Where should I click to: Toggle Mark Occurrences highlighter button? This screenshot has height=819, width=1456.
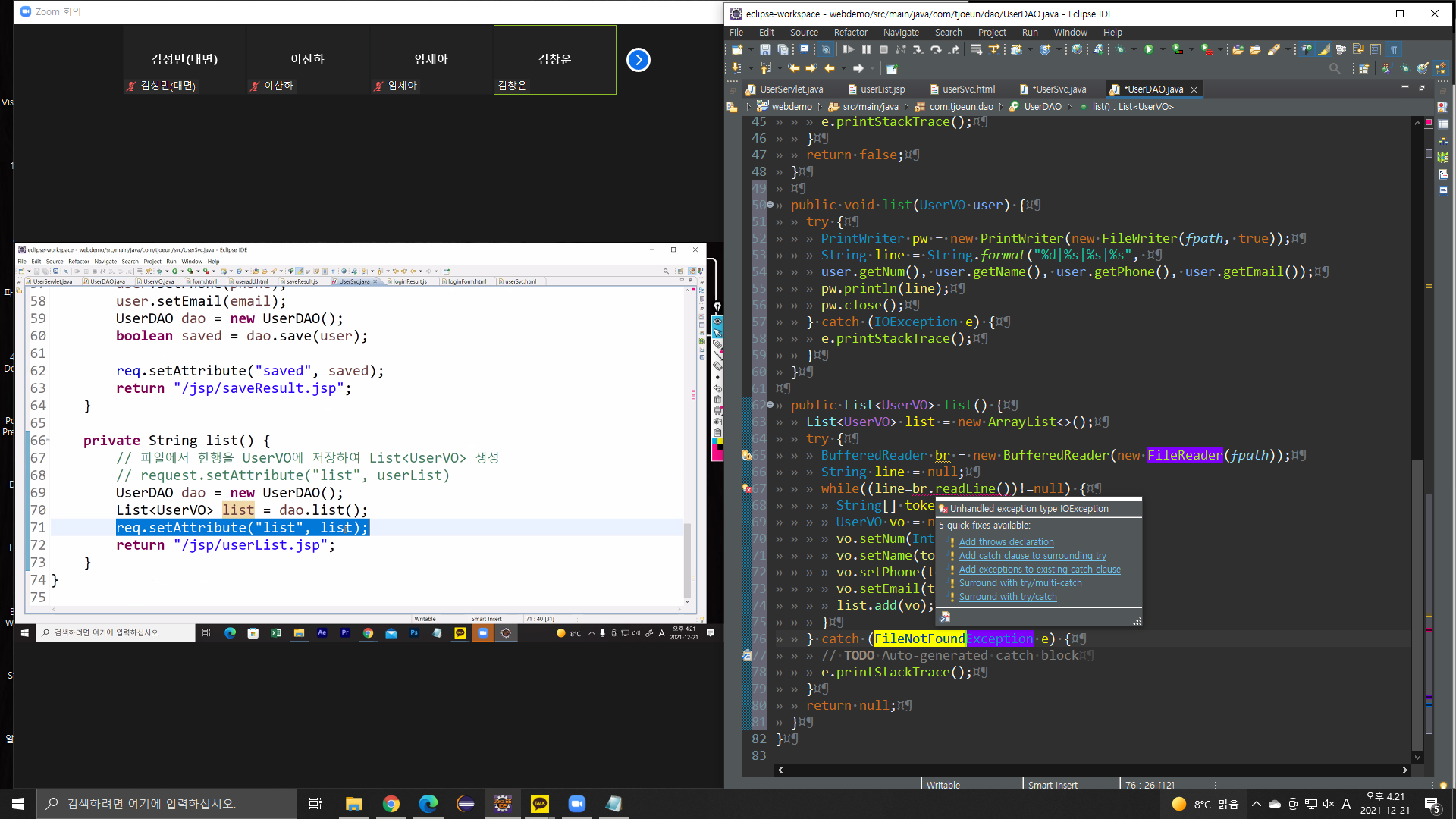point(1324,49)
